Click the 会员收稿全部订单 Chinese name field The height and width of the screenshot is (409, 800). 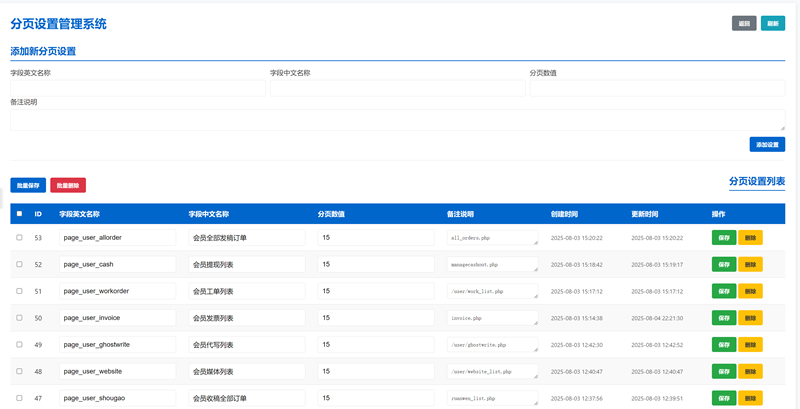(x=247, y=398)
